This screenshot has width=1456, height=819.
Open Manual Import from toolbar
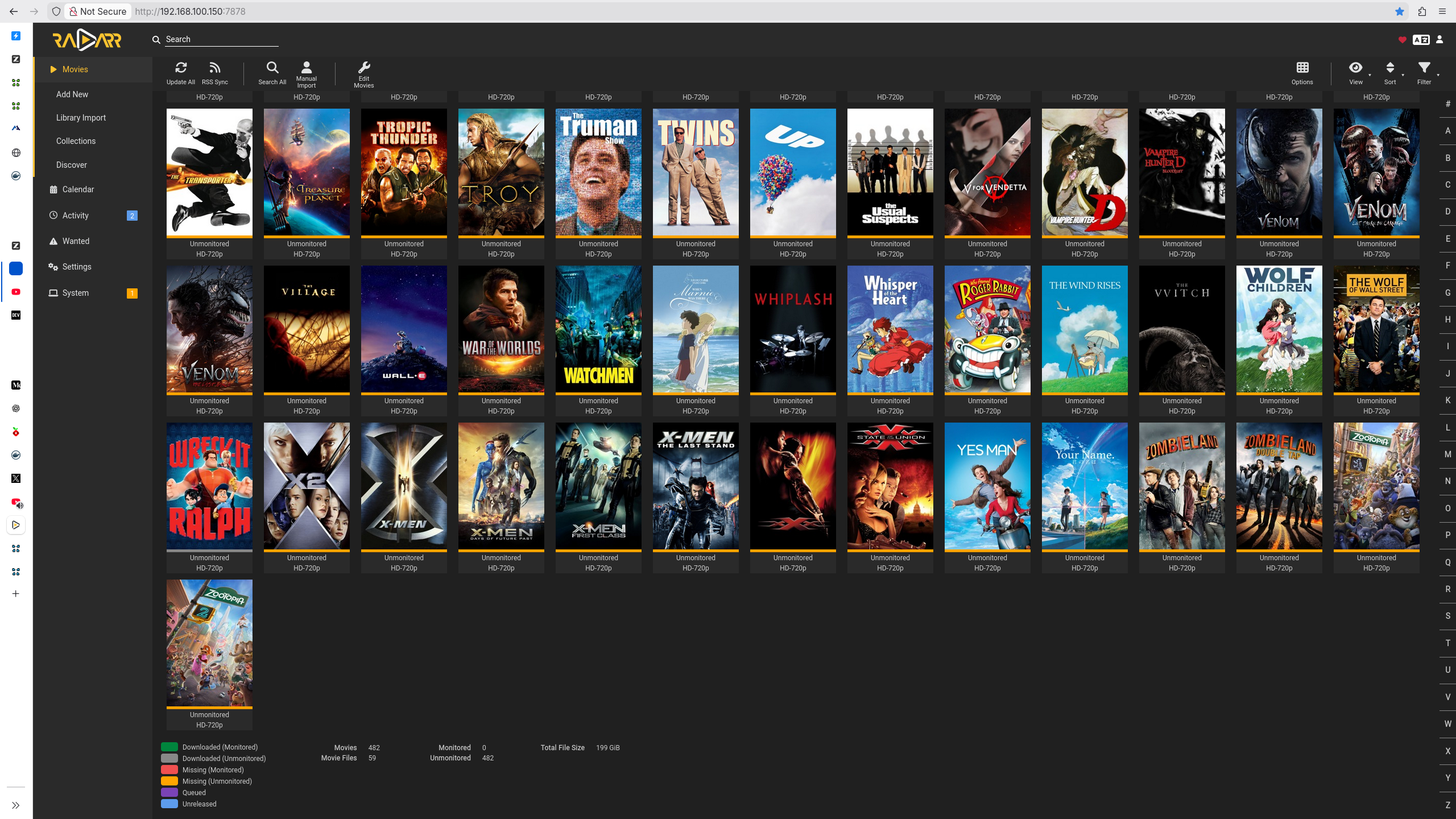click(x=306, y=68)
